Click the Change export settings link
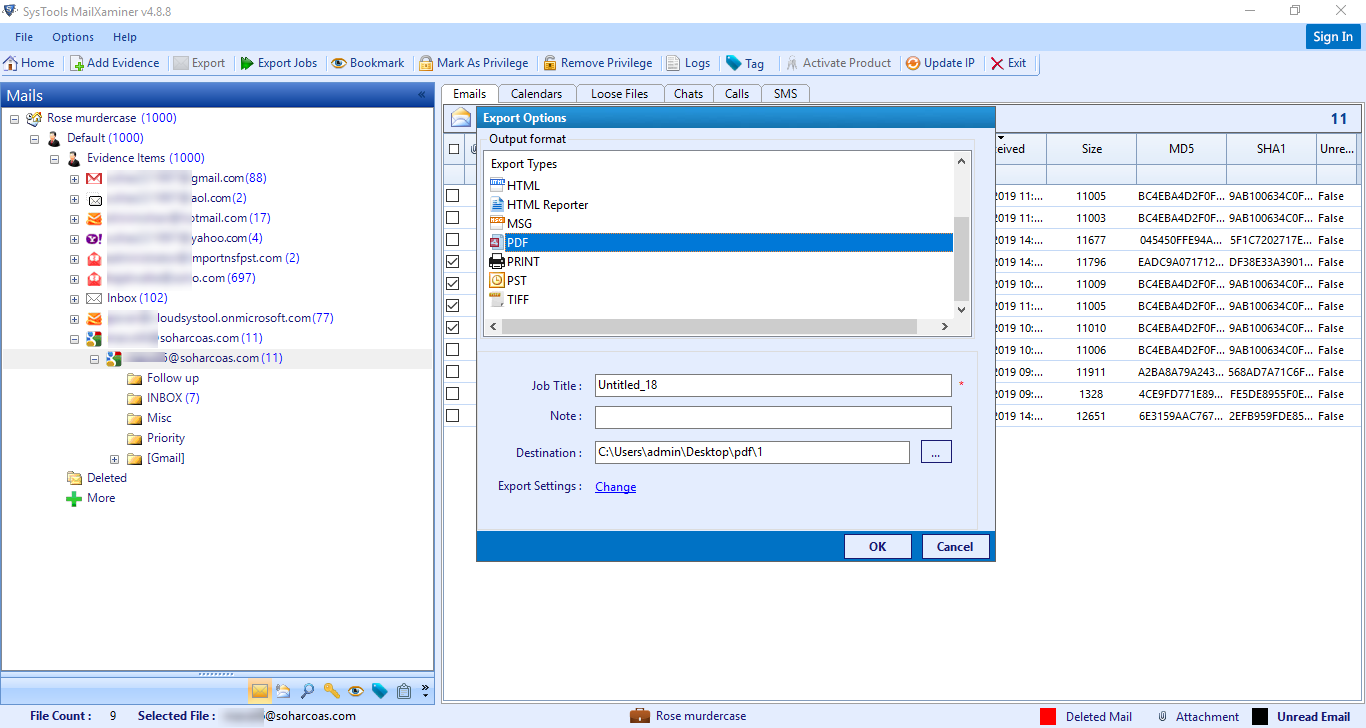 pos(615,487)
